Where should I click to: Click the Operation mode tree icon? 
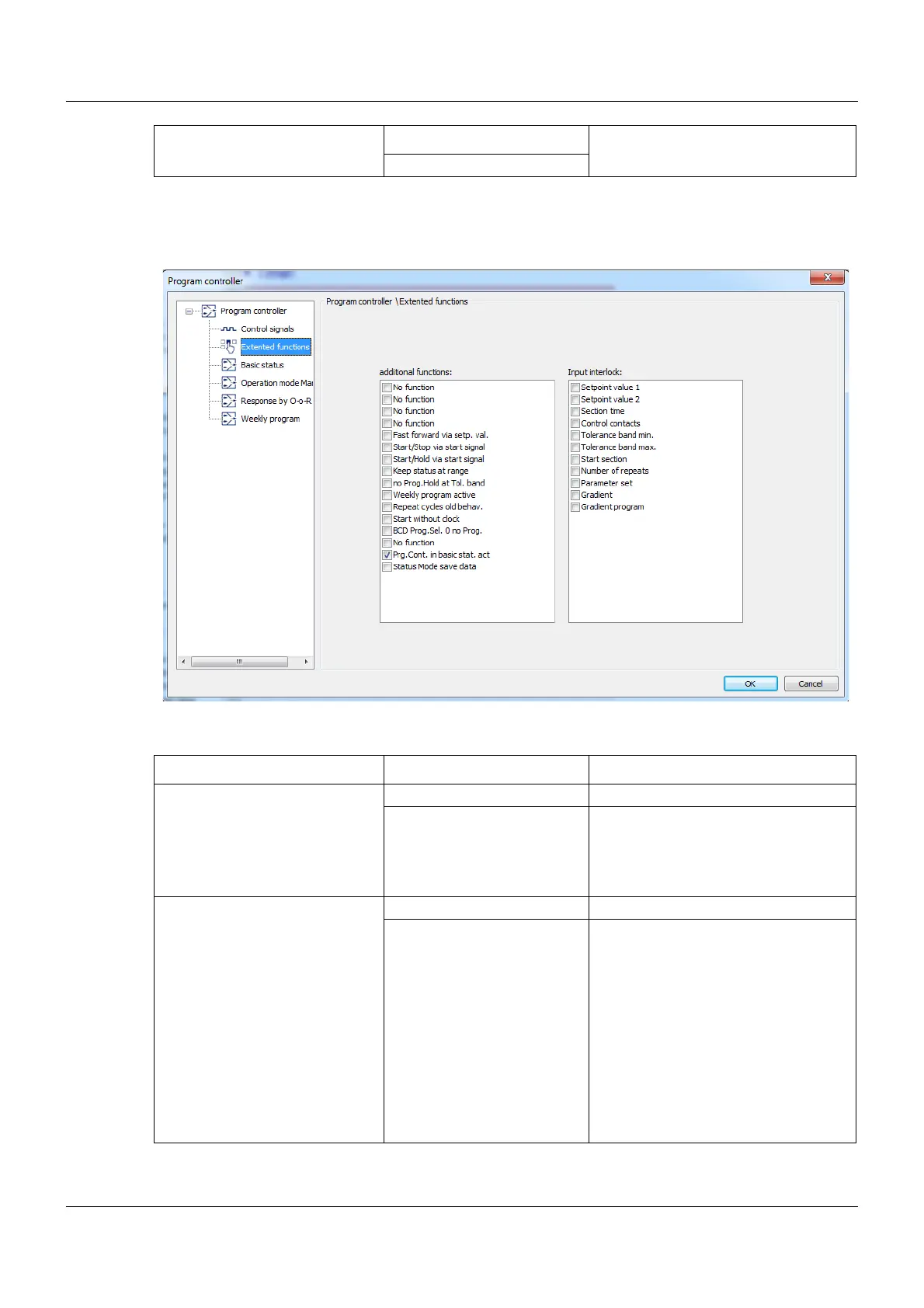pyautogui.click(x=228, y=383)
